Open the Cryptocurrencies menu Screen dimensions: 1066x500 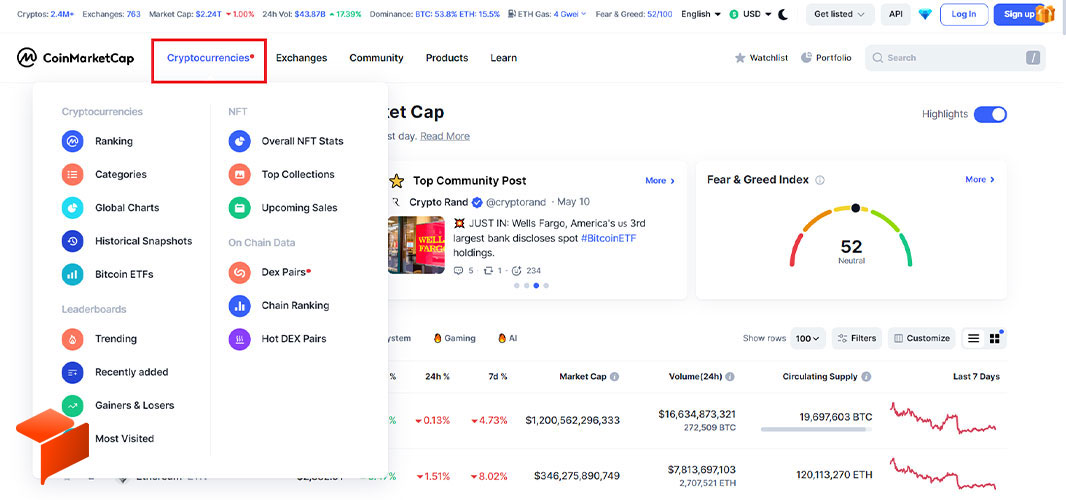pyautogui.click(x=209, y=59)
